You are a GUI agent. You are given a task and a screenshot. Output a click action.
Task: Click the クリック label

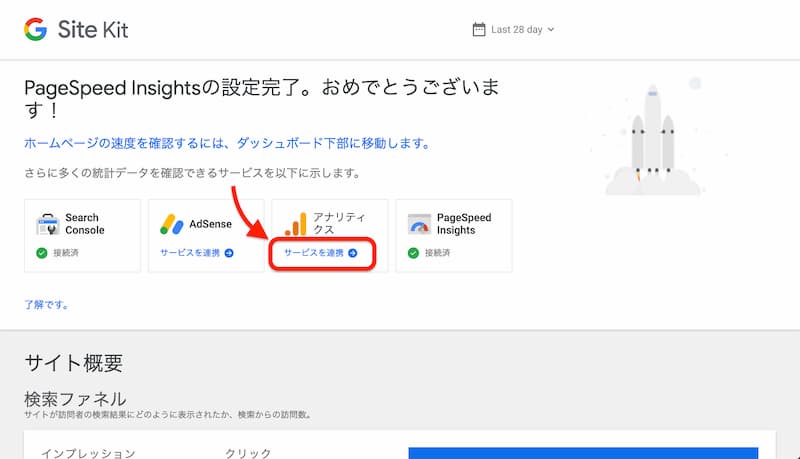[x=248, y=453]
